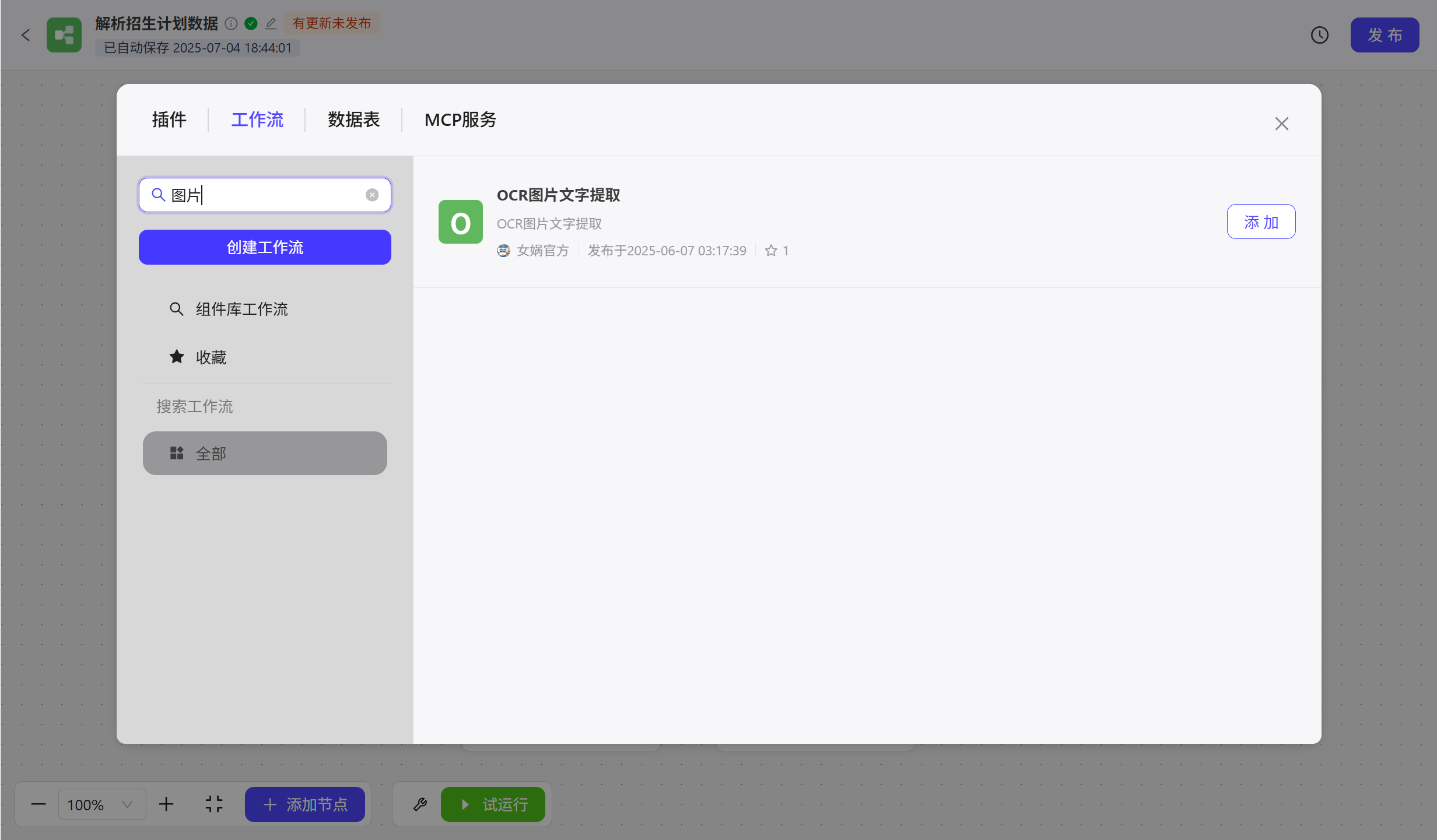Switch to the 数据表 tab
The height and width of the screenshot is (840, 1437).
[353, 120]
